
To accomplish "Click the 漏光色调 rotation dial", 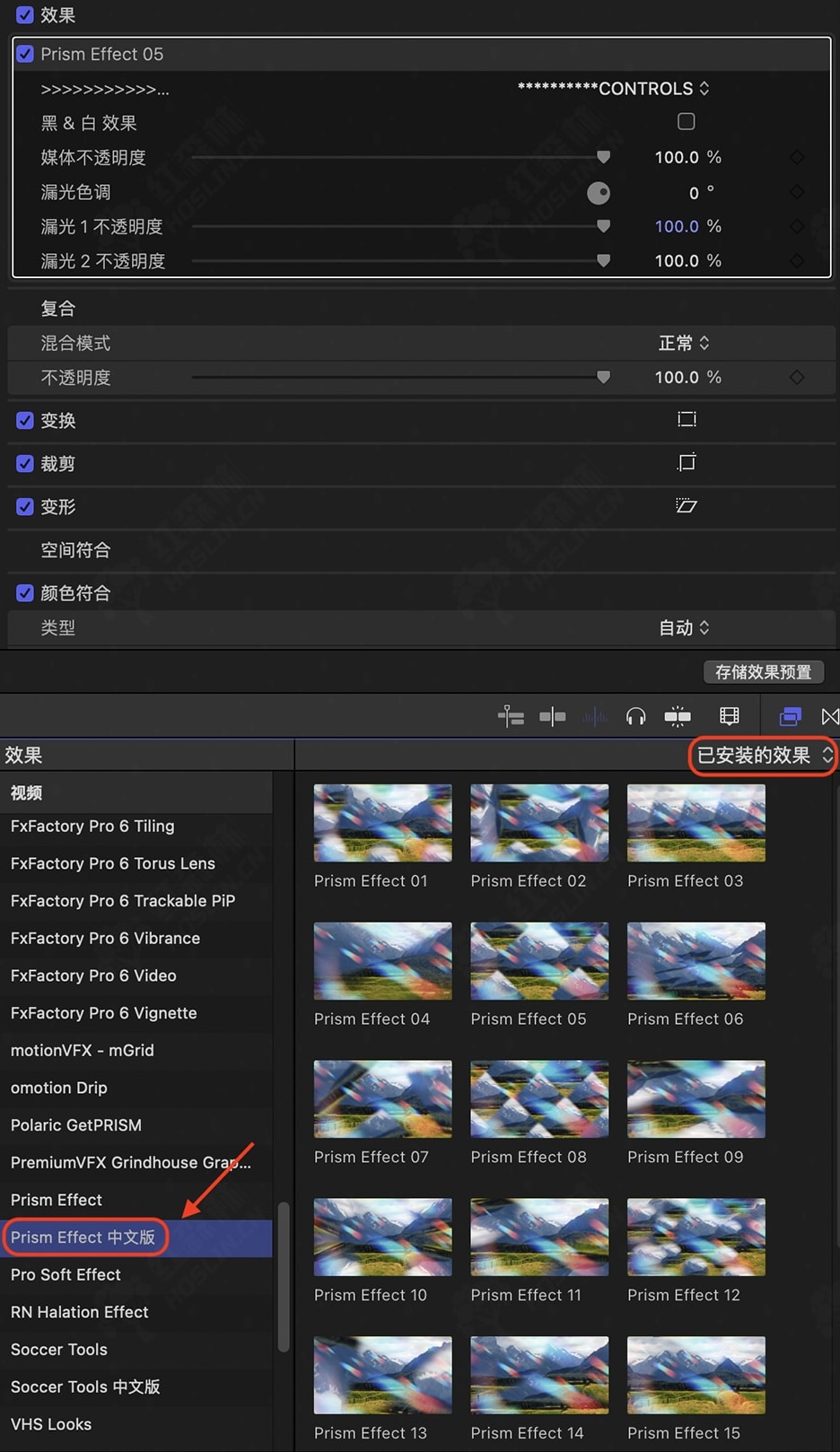I will point(599,192).
